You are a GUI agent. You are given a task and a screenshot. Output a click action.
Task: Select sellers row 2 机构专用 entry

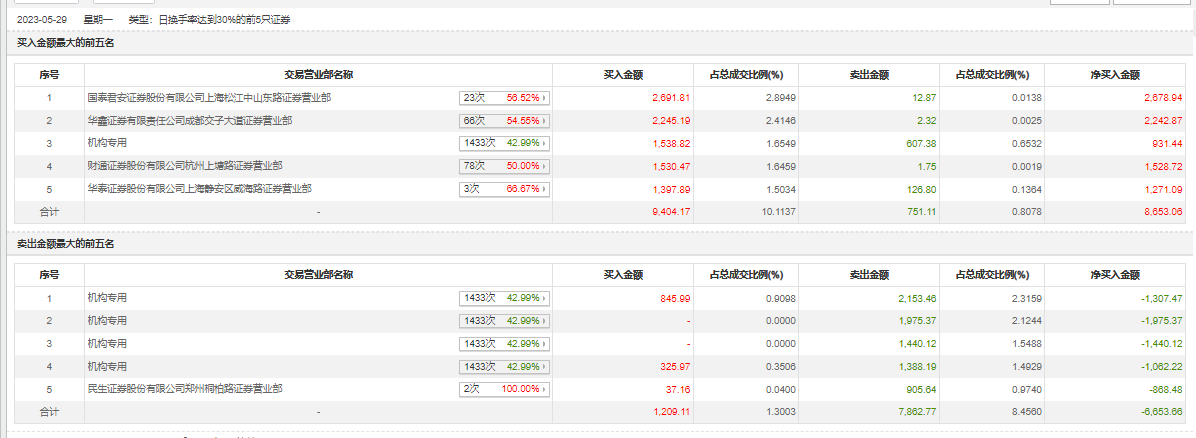(107, 321)
